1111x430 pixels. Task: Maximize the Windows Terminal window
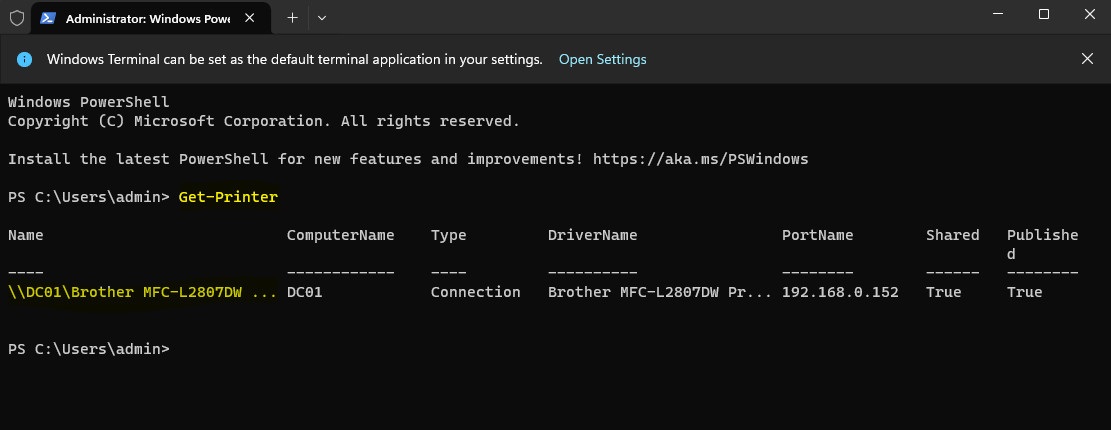(x=1044, y=14)
